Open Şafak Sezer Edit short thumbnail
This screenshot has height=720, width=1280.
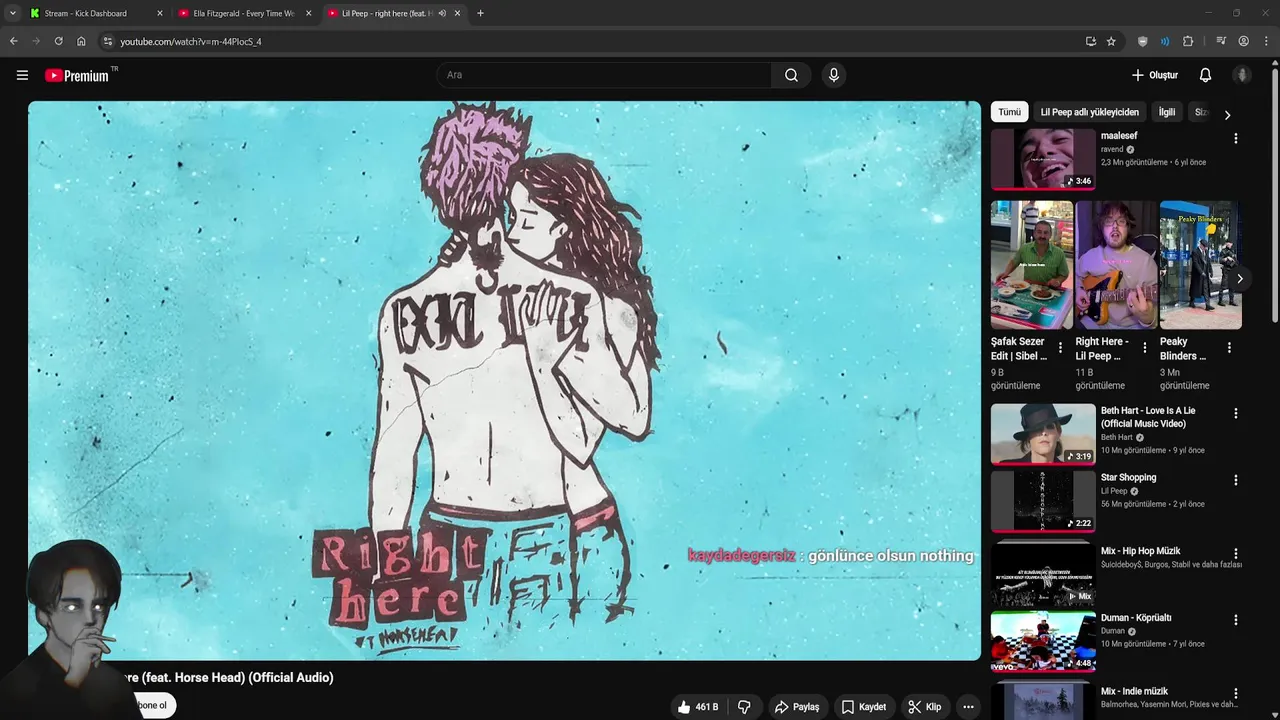click(x=1031, y=265)
